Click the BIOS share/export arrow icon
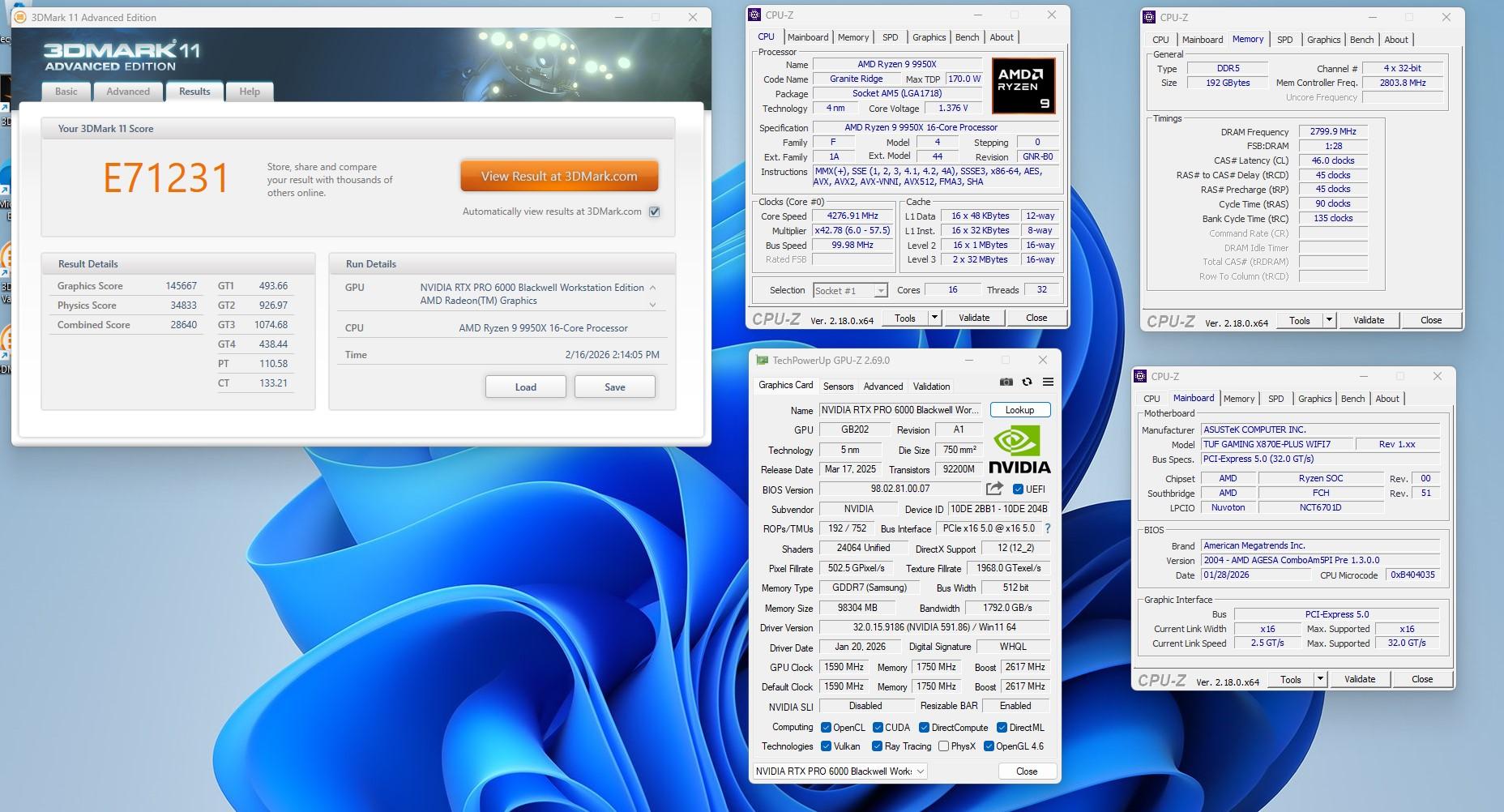 tap(994, 489)
